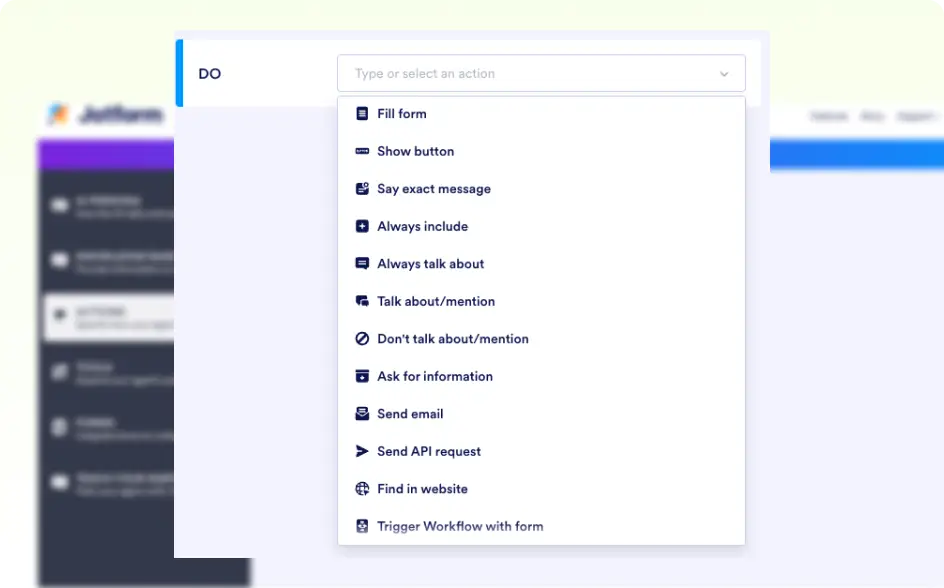Choose 'Talk about/mention' option
This screenshot has height=588, width=944.
(436, 301)
